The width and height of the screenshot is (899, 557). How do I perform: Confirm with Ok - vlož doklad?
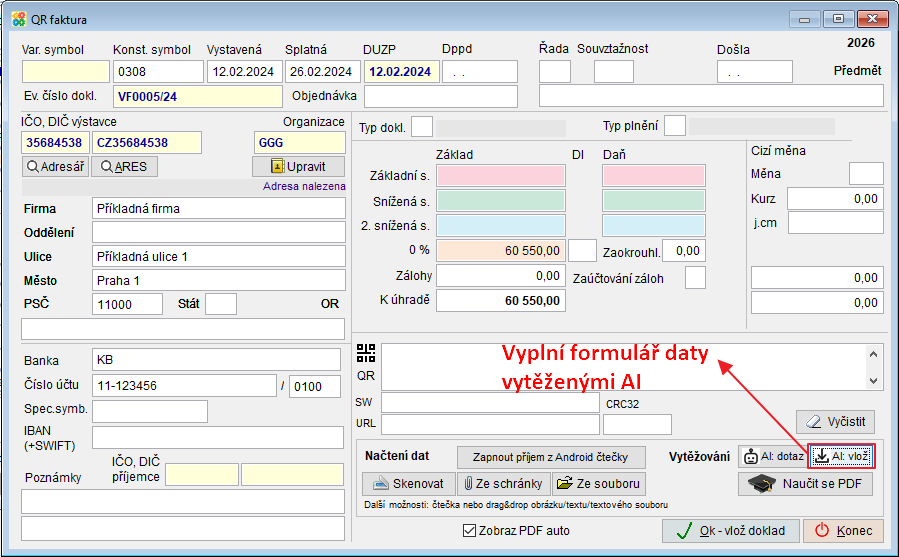(x=731, y=531)
